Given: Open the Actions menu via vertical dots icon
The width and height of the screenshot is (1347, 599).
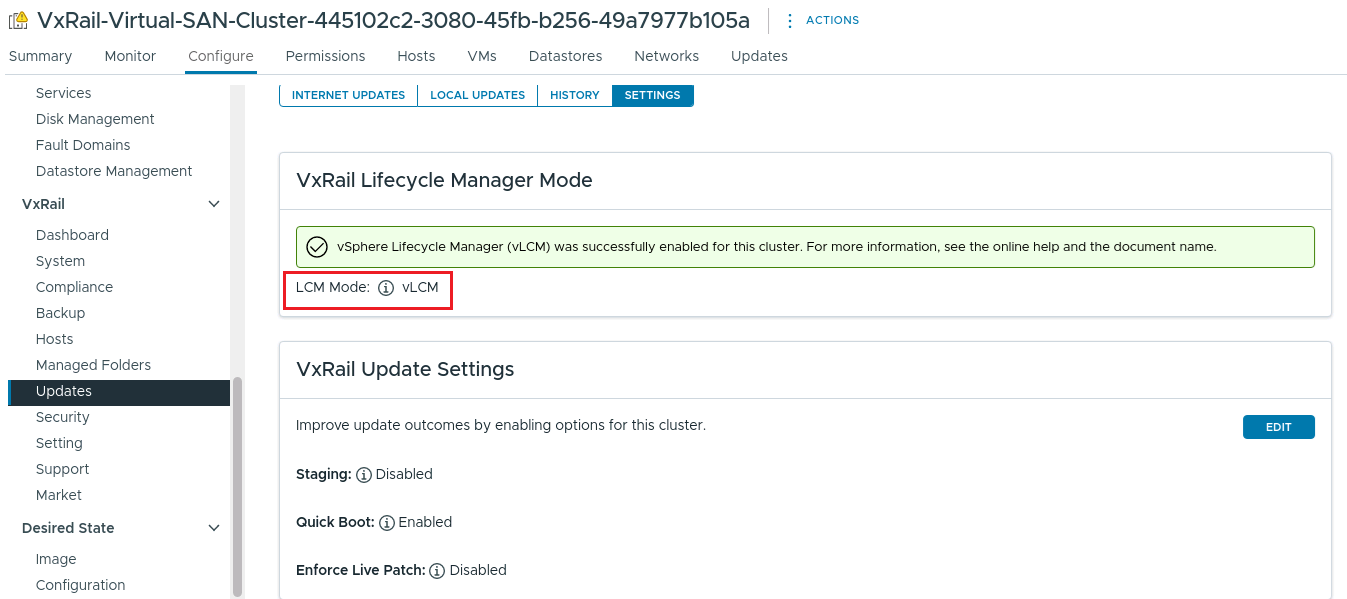Looking at the screenshot, I should click(790, 19).
